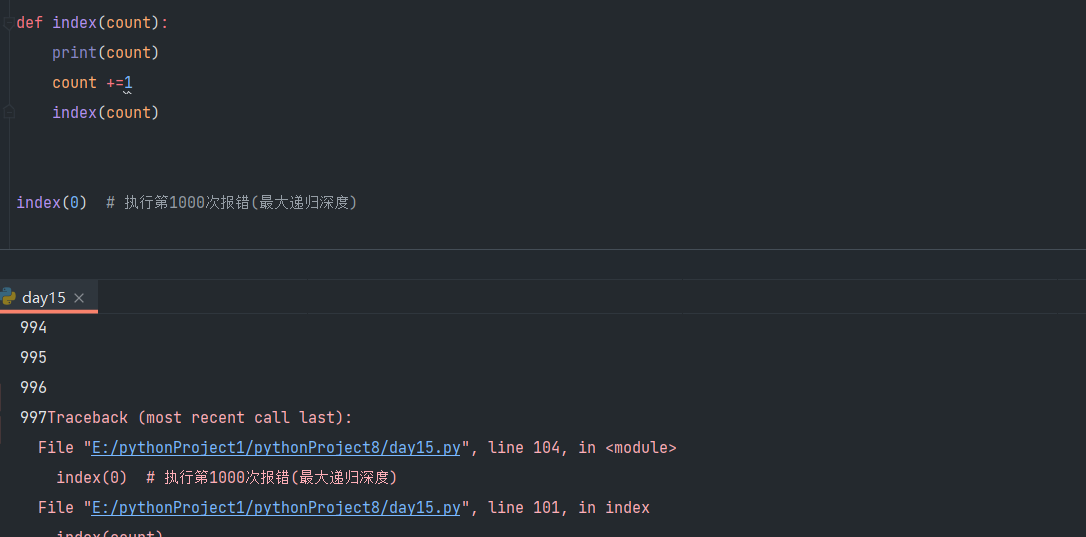Open the day15.py link for line 101
Image resolution: width=1086 pixels, height=537 pixels.
tap(276, 508)
